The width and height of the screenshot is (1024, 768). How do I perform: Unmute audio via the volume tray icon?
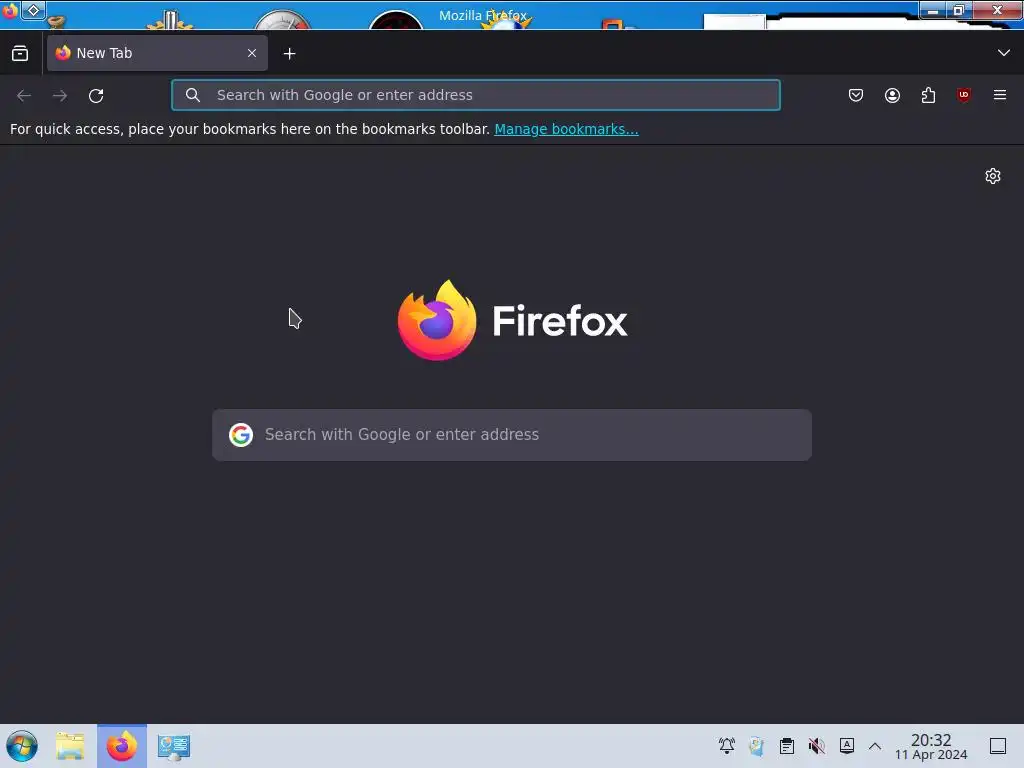pyautogui.click(x=816, y=746)
